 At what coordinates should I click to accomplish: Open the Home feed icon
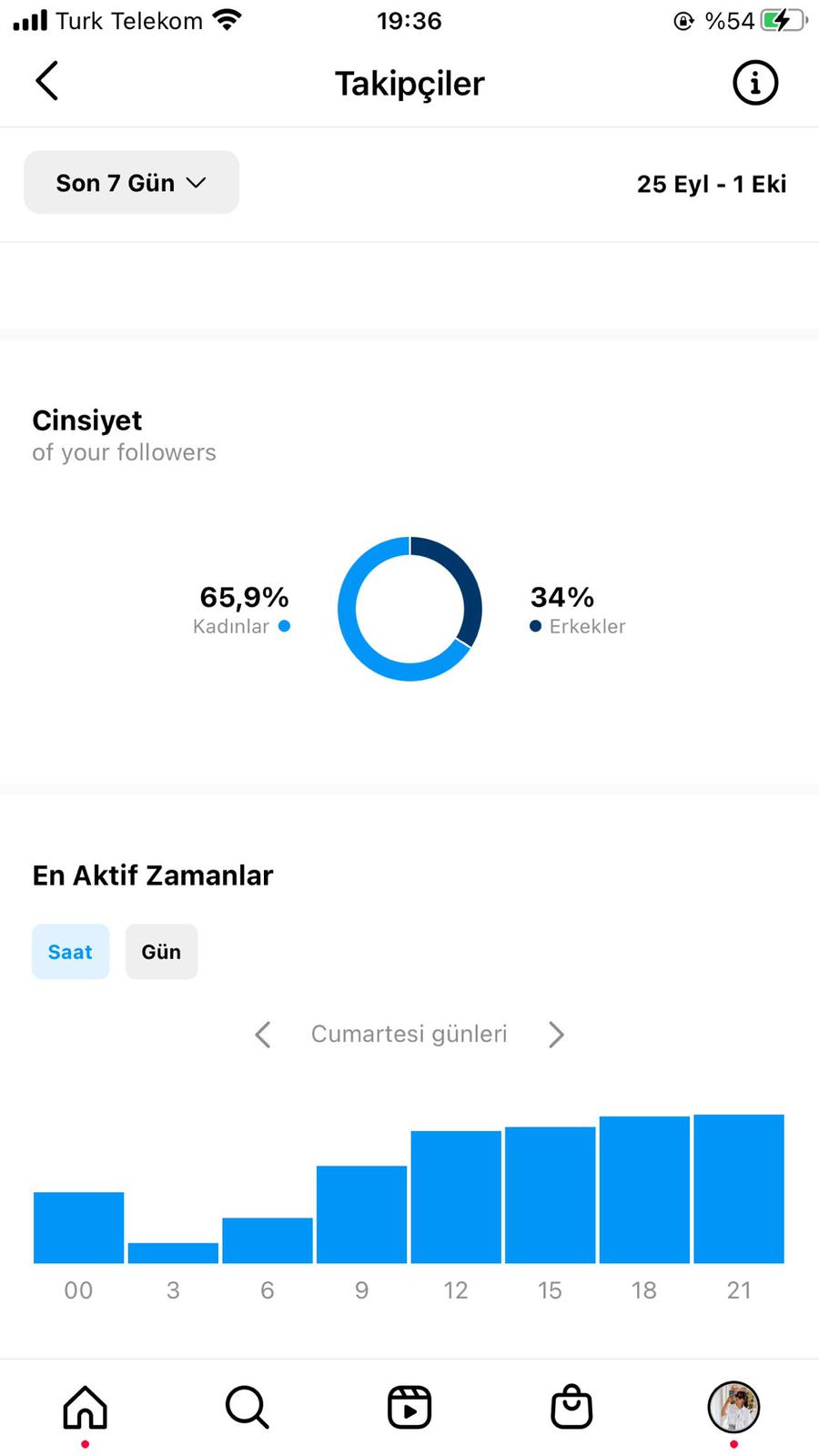(85, 1407)
